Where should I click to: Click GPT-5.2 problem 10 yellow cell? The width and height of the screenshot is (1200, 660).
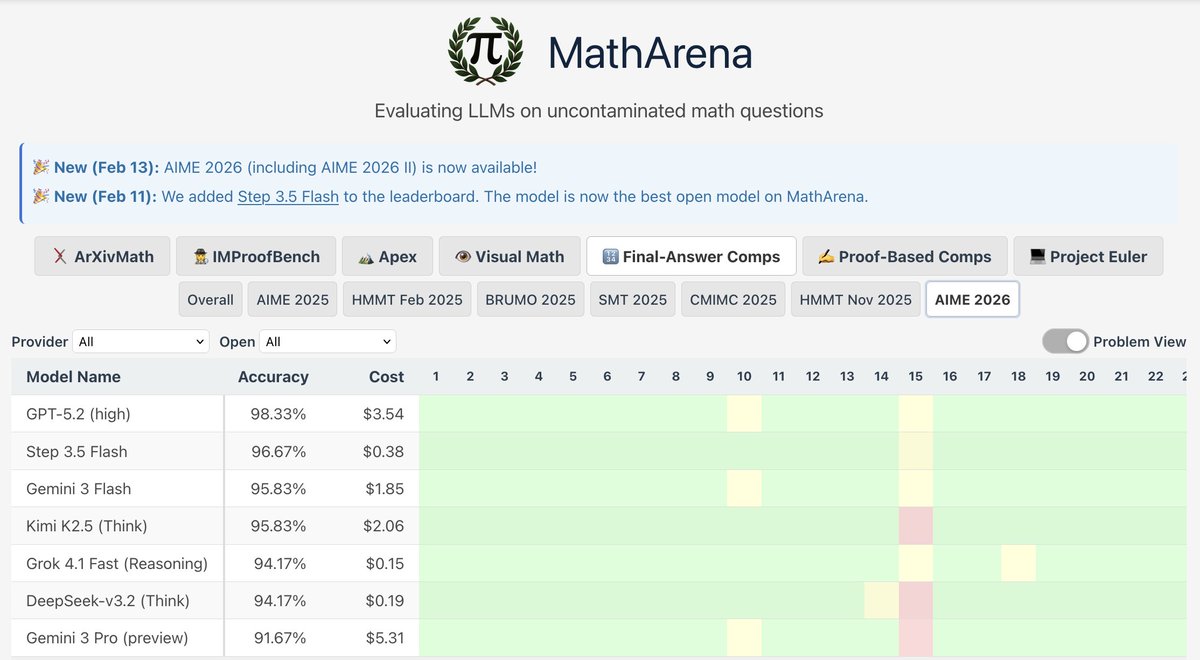tap(744, 414)
